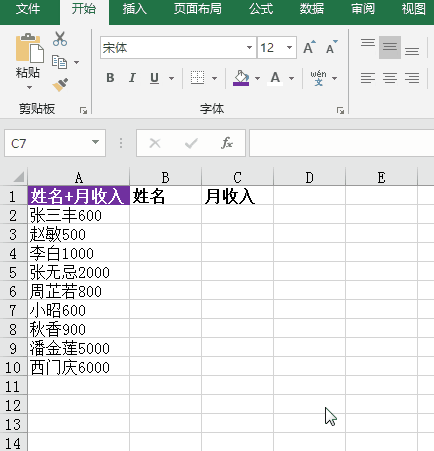This screenshot has height=451, width=434.
Task: Open the Paste options dropdown arrow
Action: pyautogui.click(x=29, y=88)
